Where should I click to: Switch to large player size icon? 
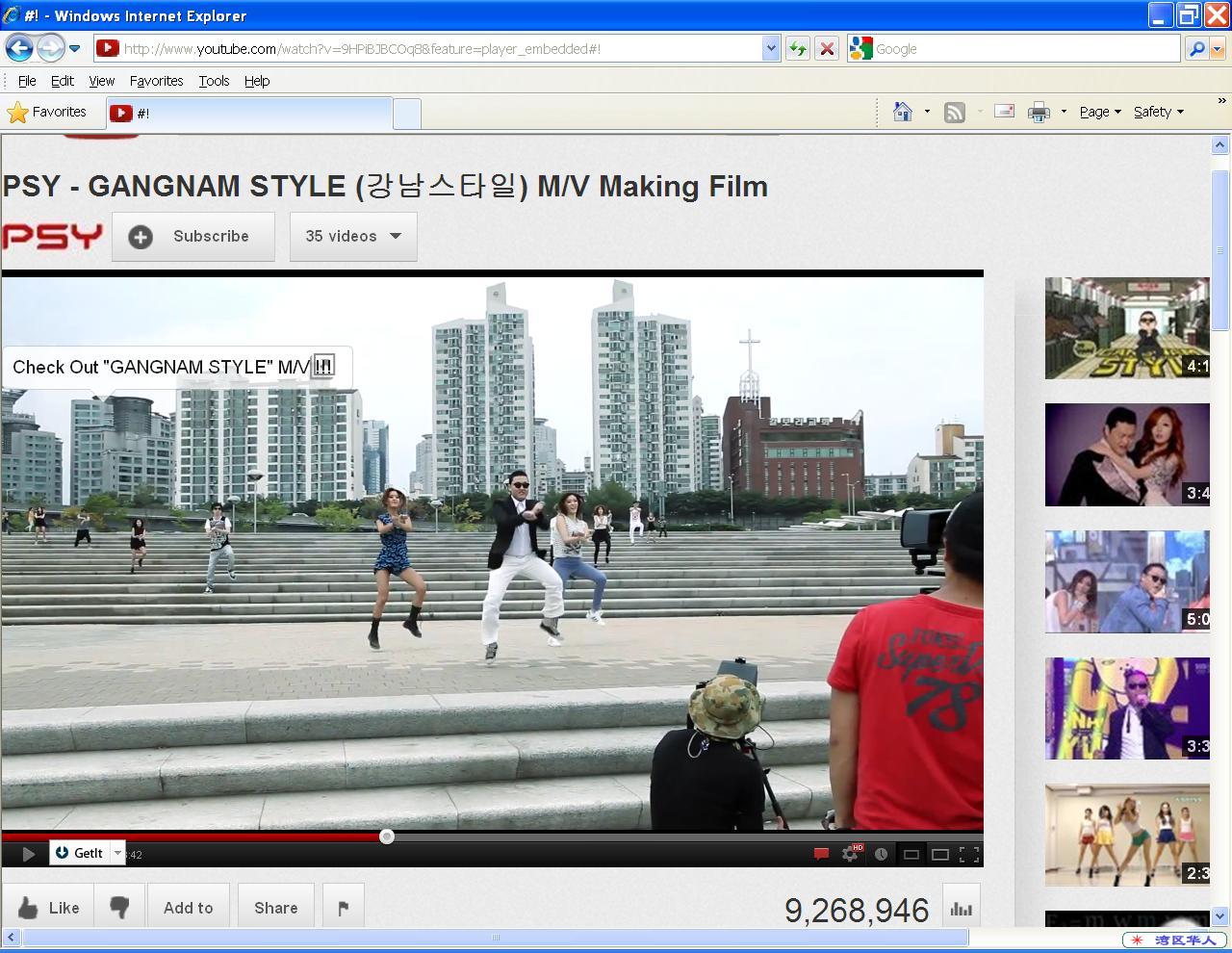pos(940,854)
